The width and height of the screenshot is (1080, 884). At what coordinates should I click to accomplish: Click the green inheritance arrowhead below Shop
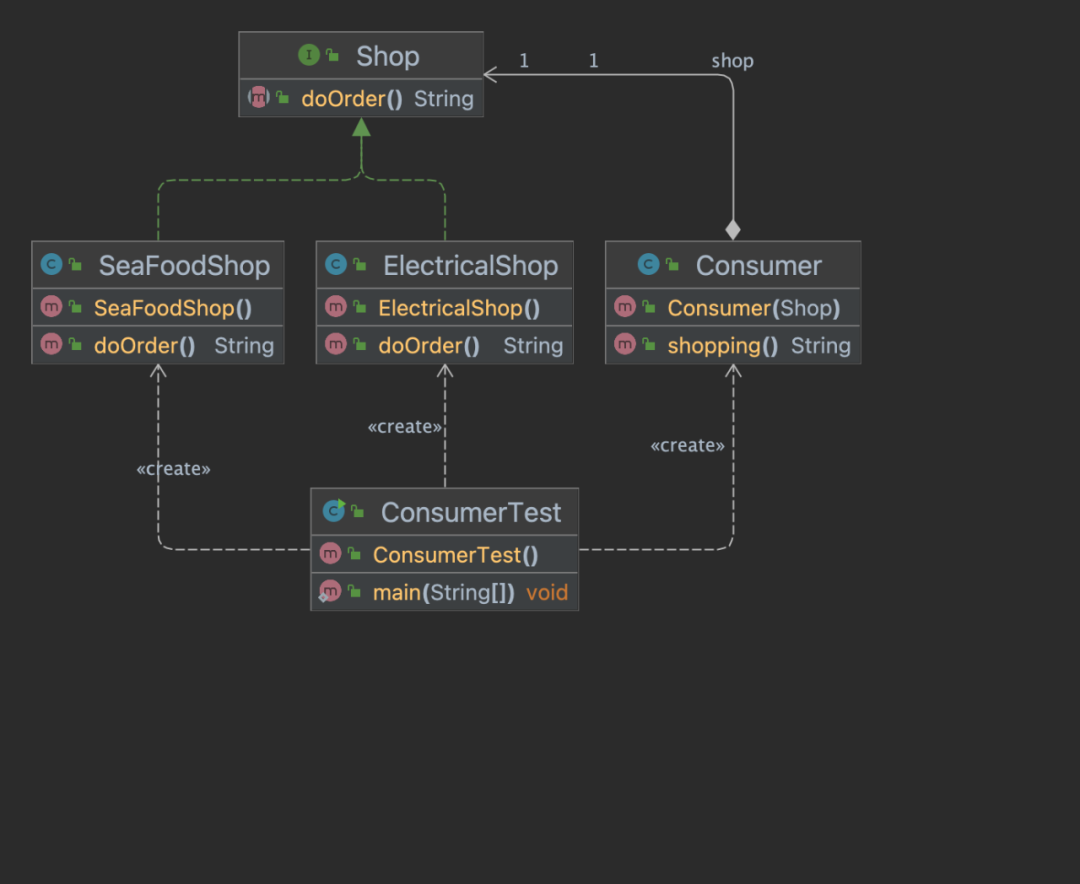click(x=362, y=127)
